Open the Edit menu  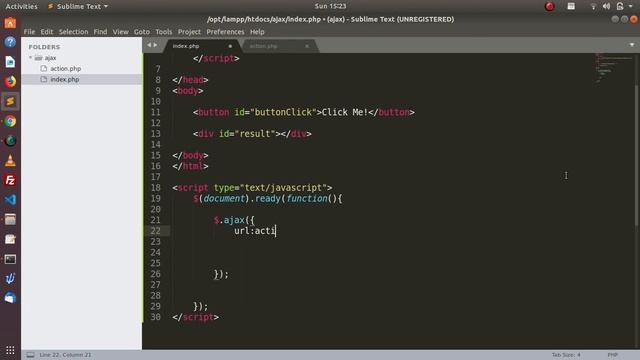(x=47, y=32)
